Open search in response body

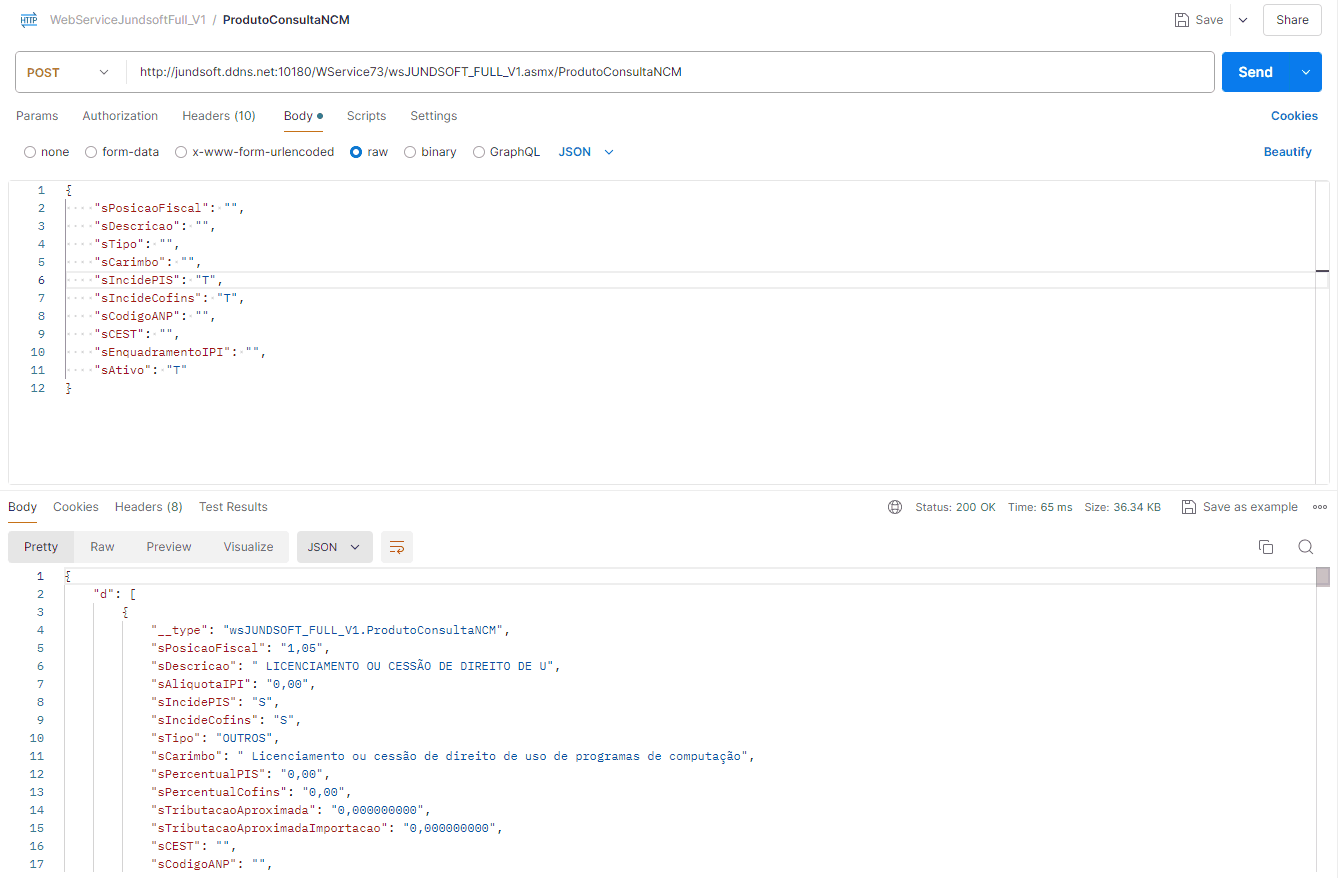(1305, 547)
